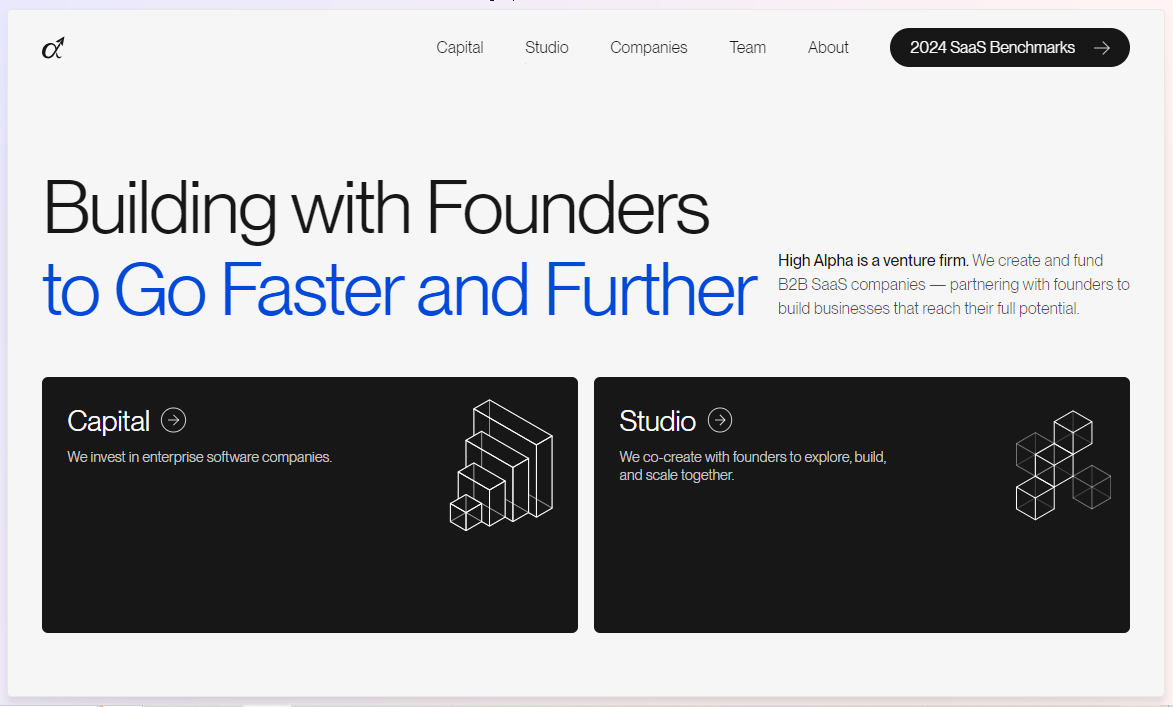
Task: Click the arrow circle next to Studio
Action: 720,420
